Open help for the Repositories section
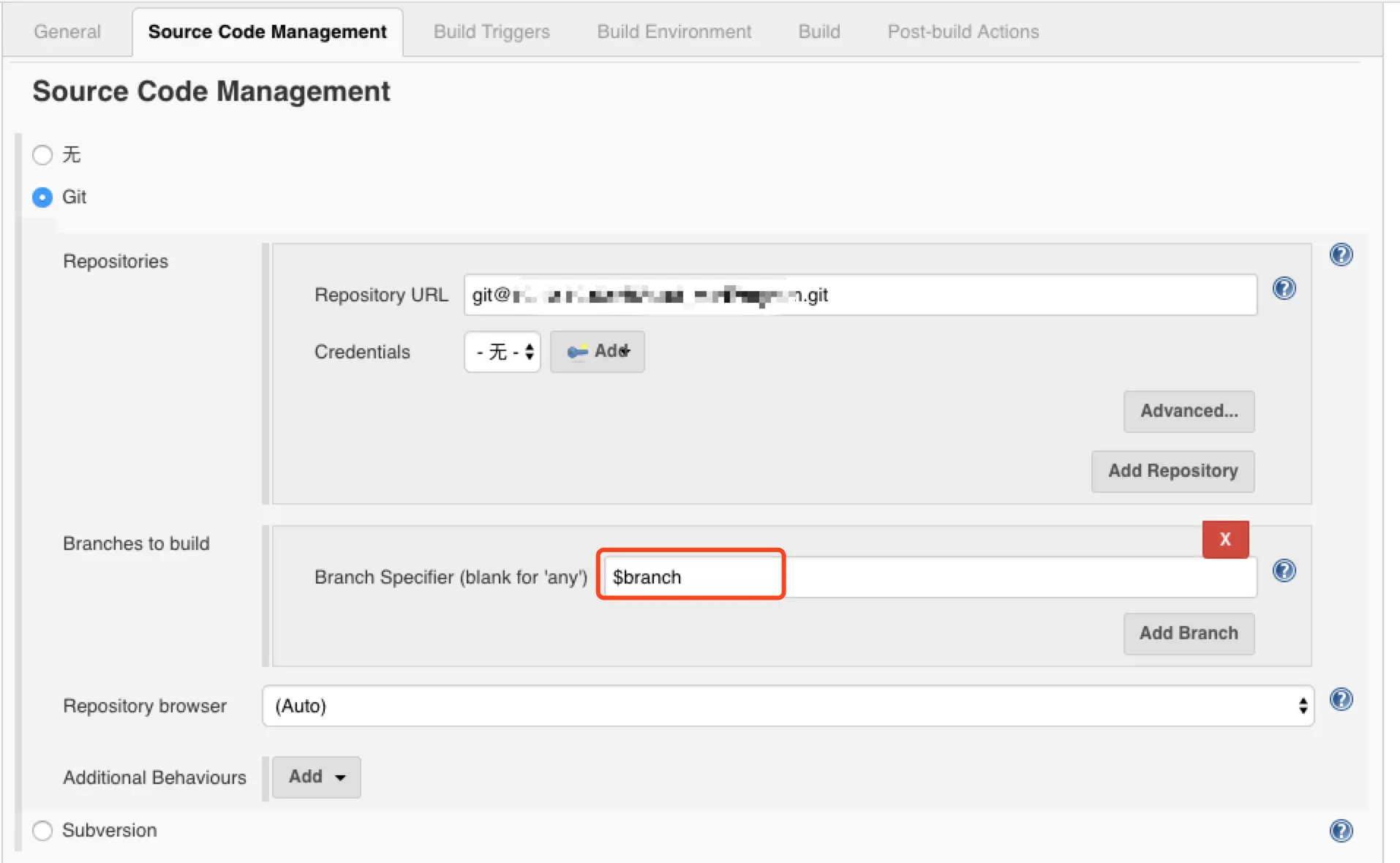 pyautogui.click(x=1341, y=255)
